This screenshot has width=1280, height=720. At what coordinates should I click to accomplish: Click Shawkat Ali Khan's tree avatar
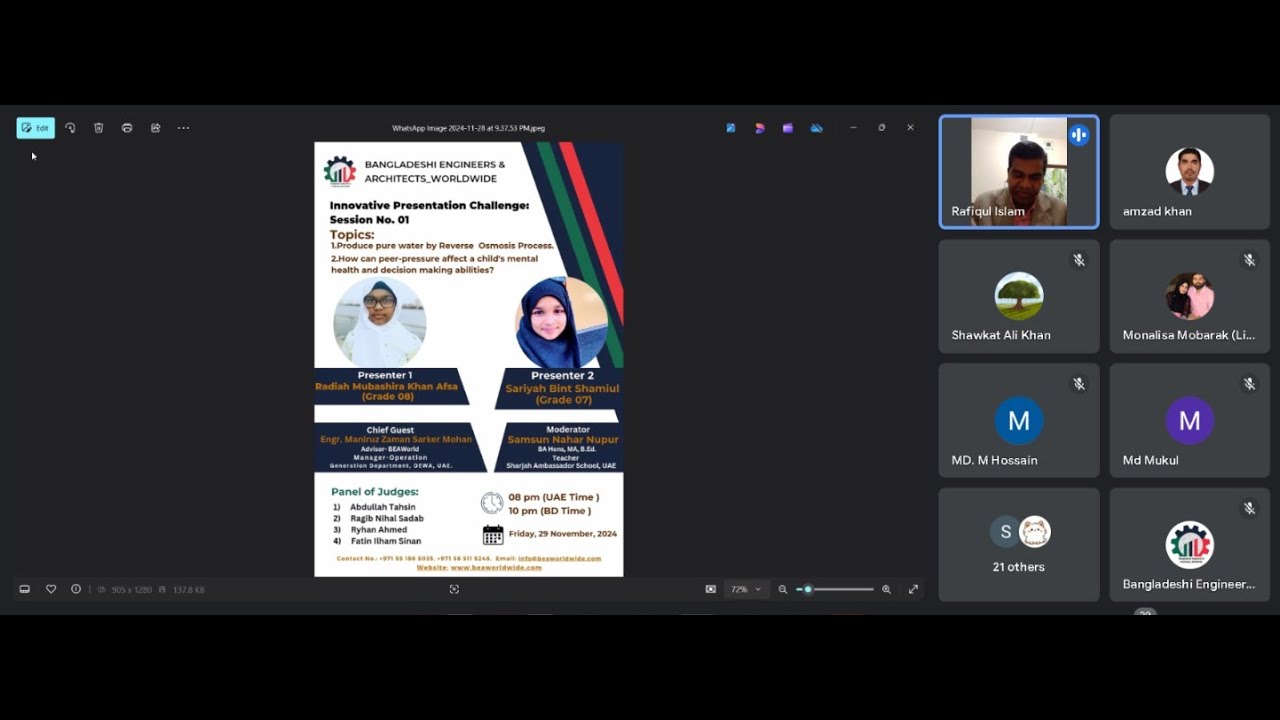point(1019,296)
